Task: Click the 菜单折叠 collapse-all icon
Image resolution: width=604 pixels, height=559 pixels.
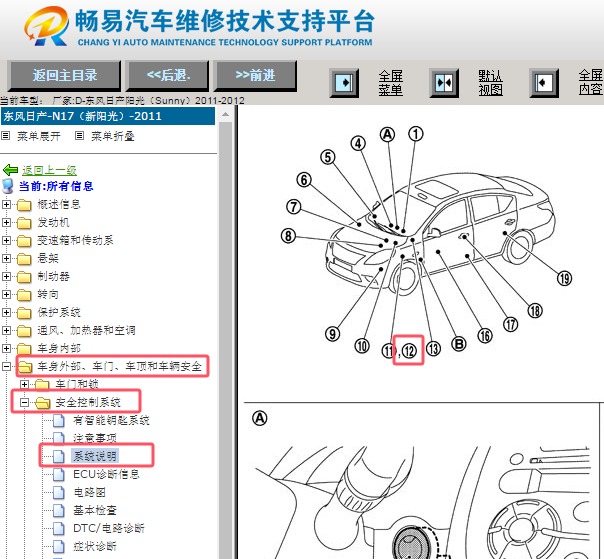Action: [x=79, y=136]
